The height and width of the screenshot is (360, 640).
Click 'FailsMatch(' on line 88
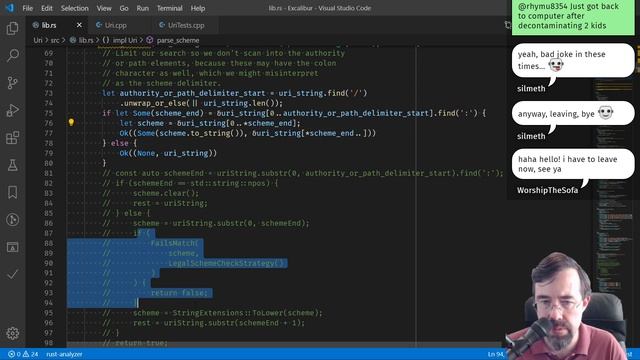[175, 243]
